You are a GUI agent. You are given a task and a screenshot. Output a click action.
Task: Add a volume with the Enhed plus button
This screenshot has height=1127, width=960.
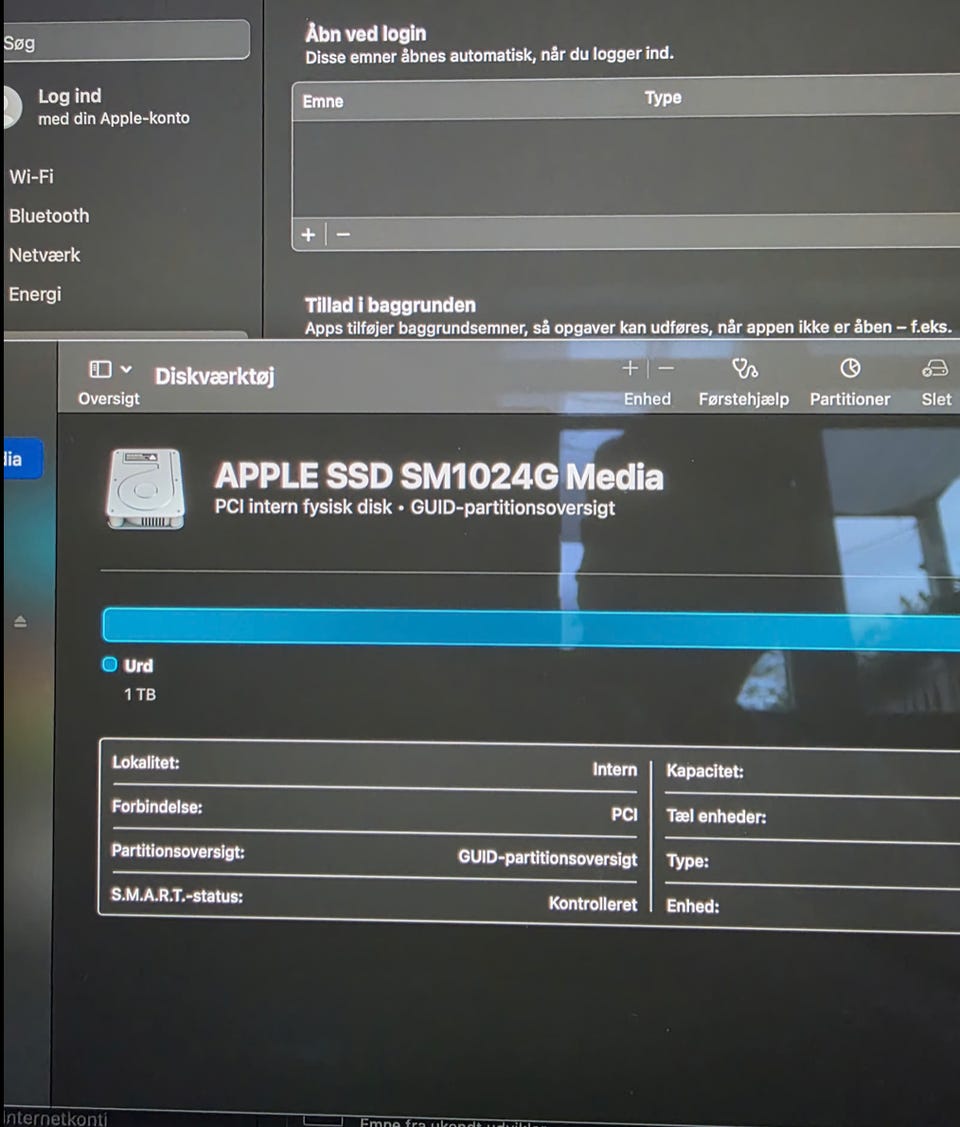[x=630, y=368]
